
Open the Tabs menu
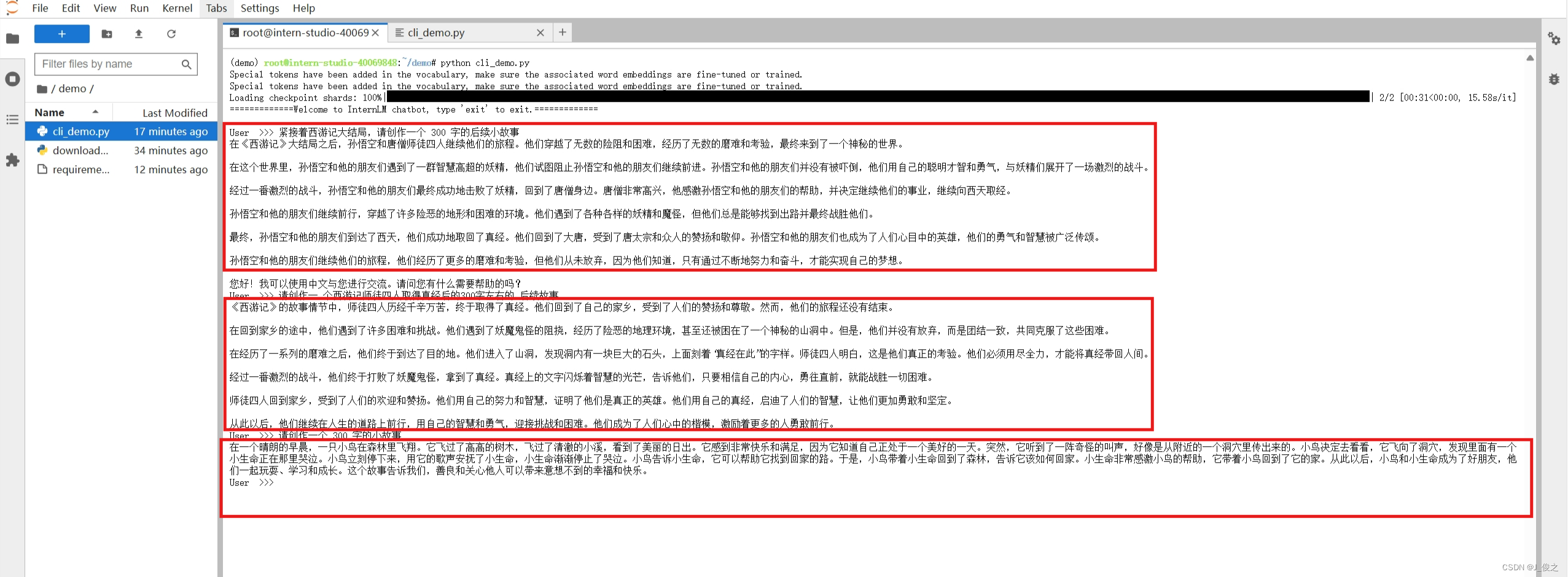click(216, 8)
